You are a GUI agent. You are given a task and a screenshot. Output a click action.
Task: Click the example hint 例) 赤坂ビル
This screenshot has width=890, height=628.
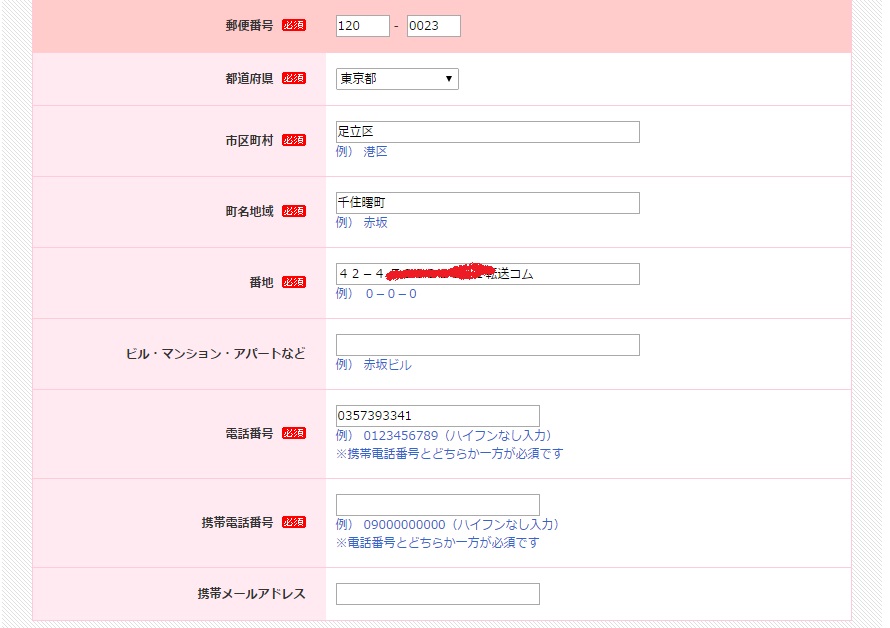(373, 365)
